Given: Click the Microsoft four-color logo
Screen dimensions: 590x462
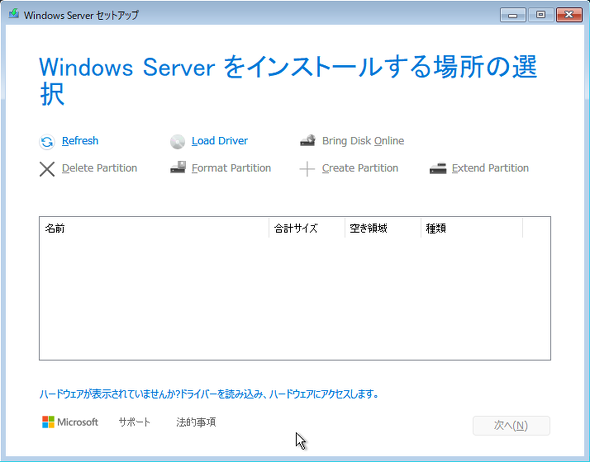Looking at the screenshot, I should click(48, 422).
